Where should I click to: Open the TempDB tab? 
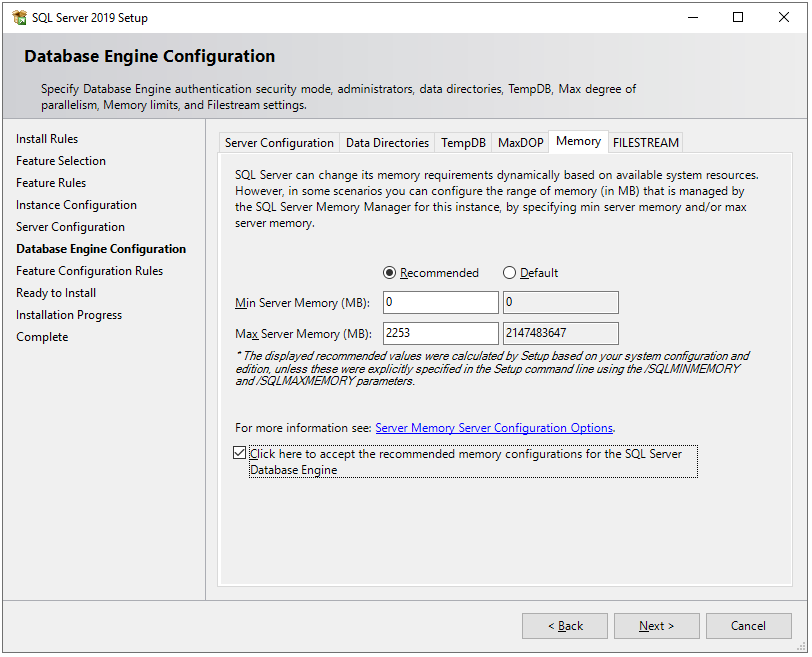[463, 143]
